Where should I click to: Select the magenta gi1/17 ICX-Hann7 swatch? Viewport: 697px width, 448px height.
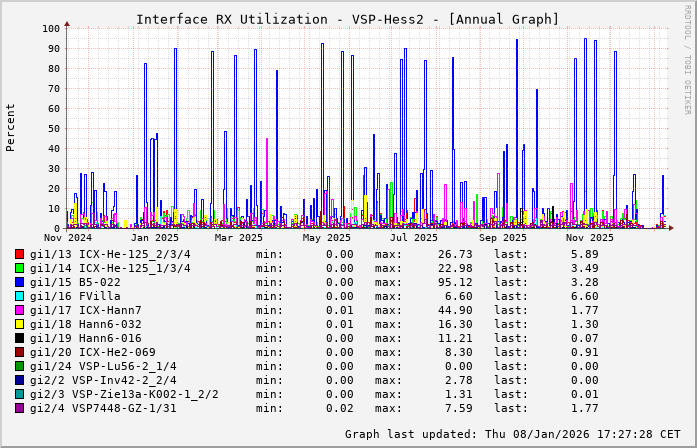[20, 310]
